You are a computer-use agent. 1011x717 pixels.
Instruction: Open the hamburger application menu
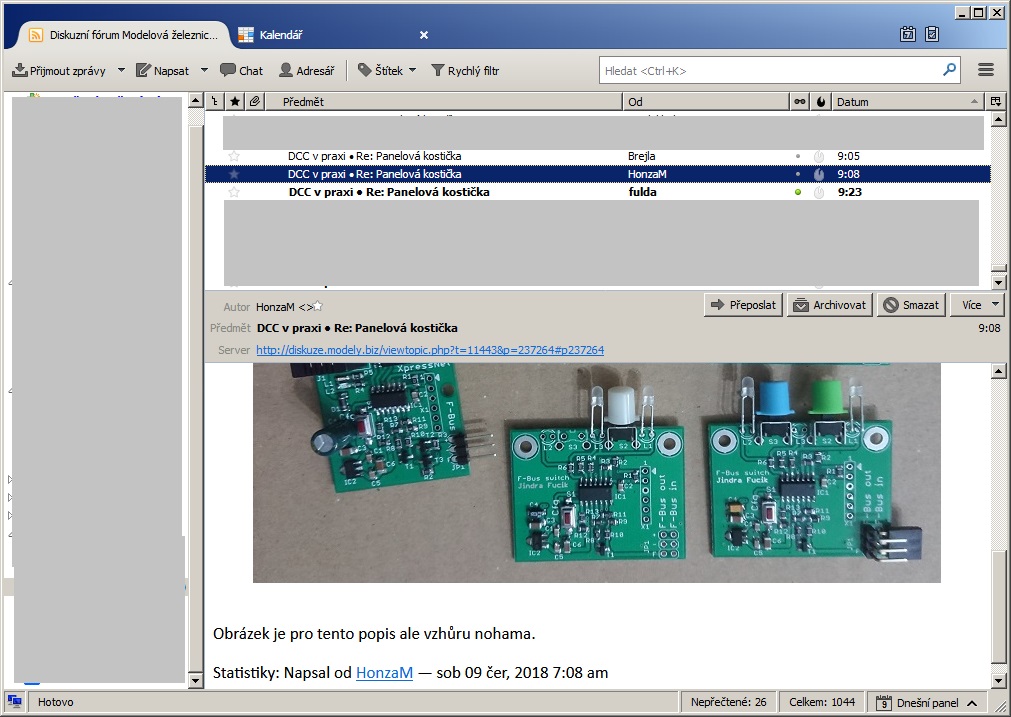pos(985,71)
